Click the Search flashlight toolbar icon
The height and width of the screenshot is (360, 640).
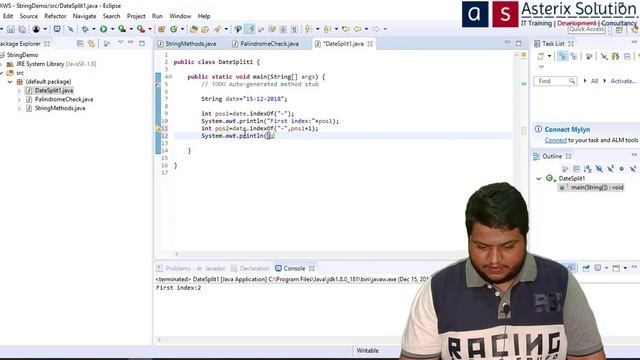(217, 29)
